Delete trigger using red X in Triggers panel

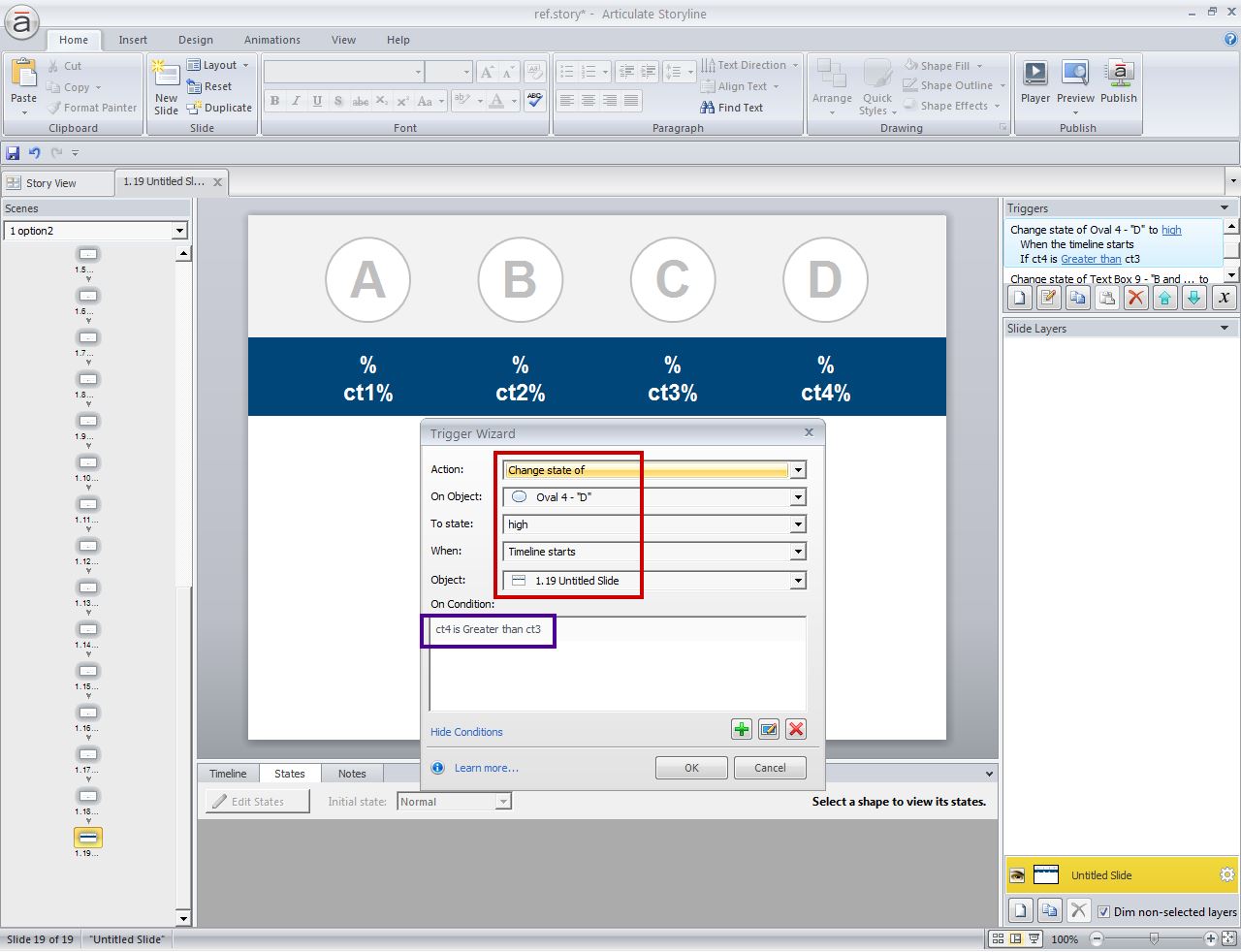tap(1135, 299)
